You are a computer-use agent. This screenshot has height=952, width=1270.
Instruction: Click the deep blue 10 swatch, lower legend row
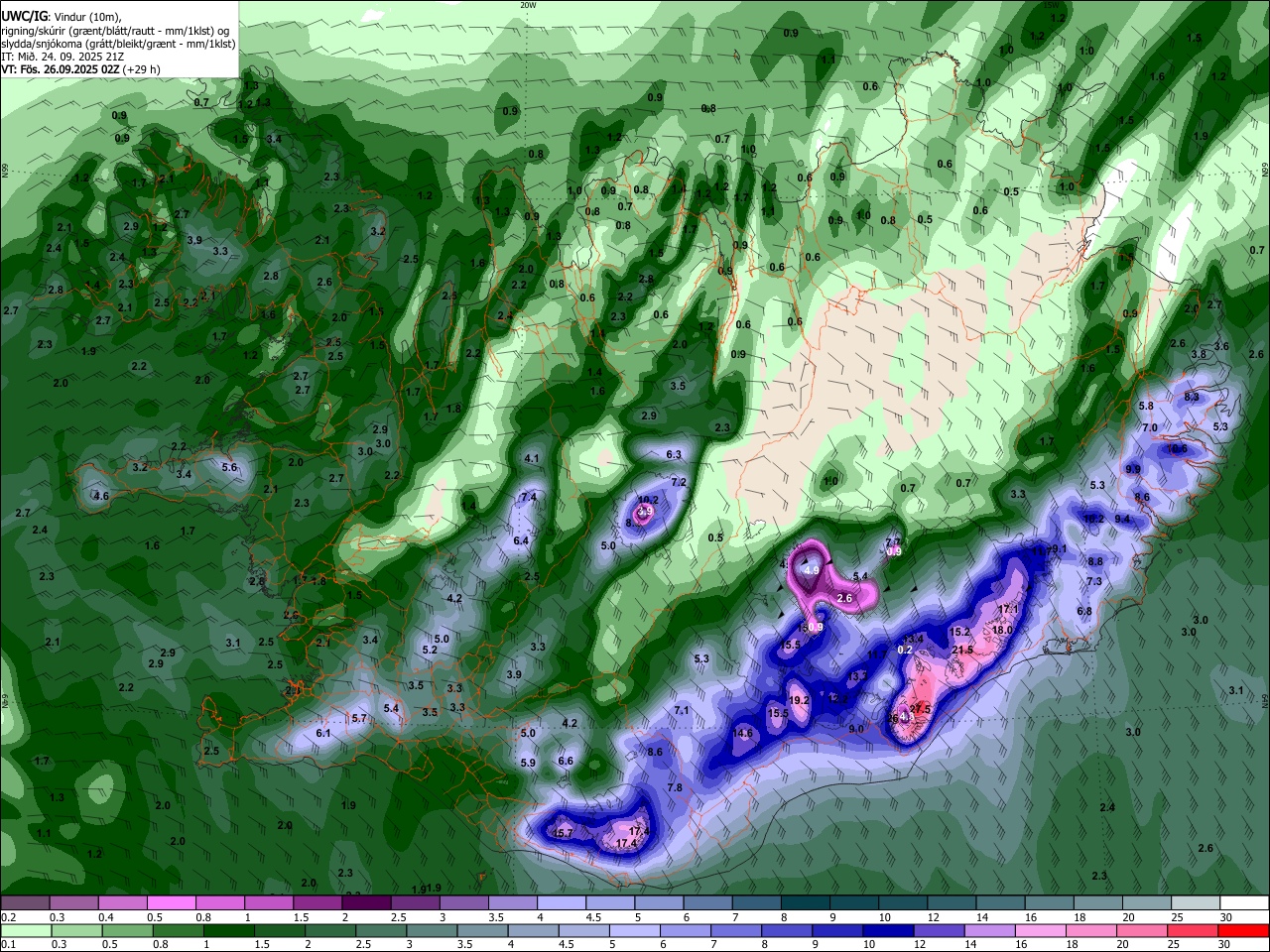[889, 931]
